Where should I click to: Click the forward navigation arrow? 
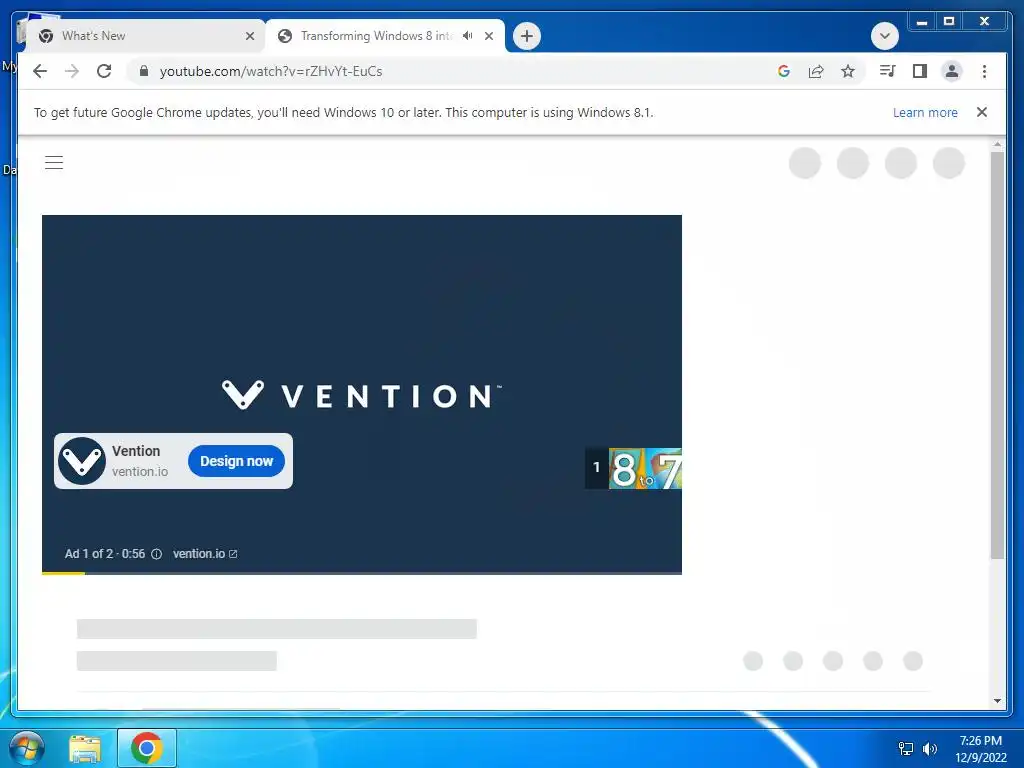tap(72, 71)
